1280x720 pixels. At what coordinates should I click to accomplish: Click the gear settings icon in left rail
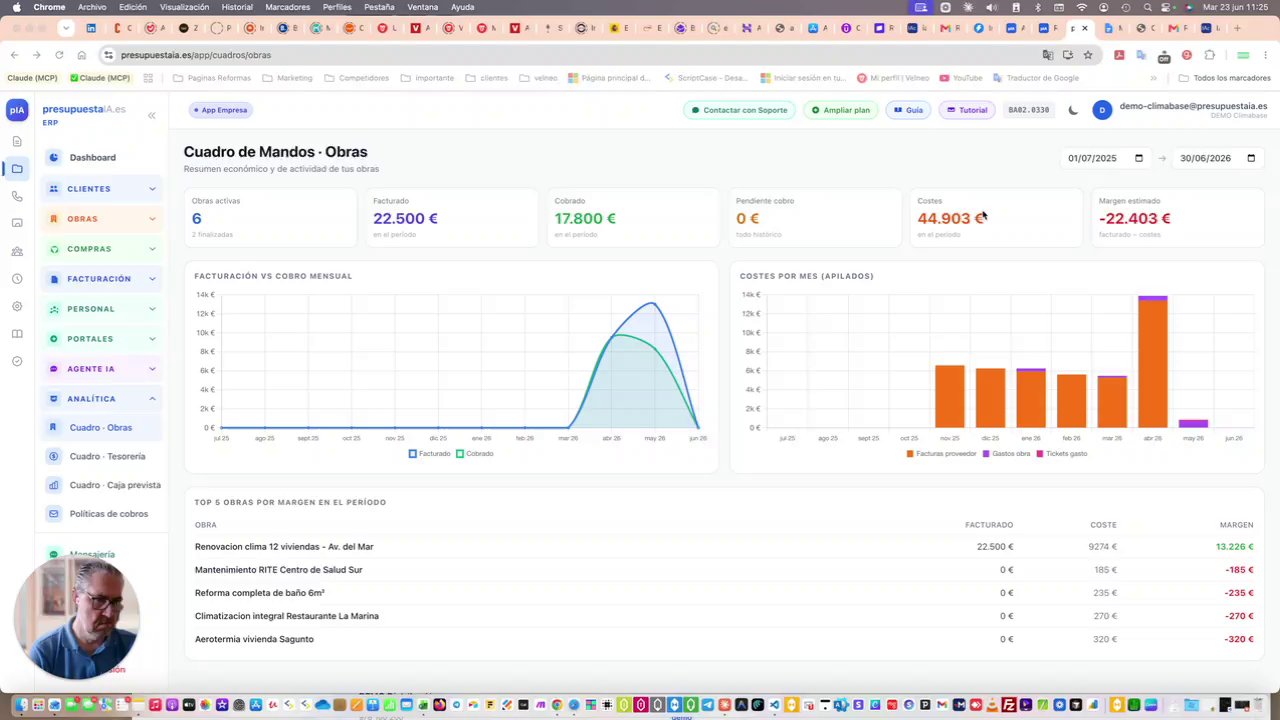pos(17,306)
